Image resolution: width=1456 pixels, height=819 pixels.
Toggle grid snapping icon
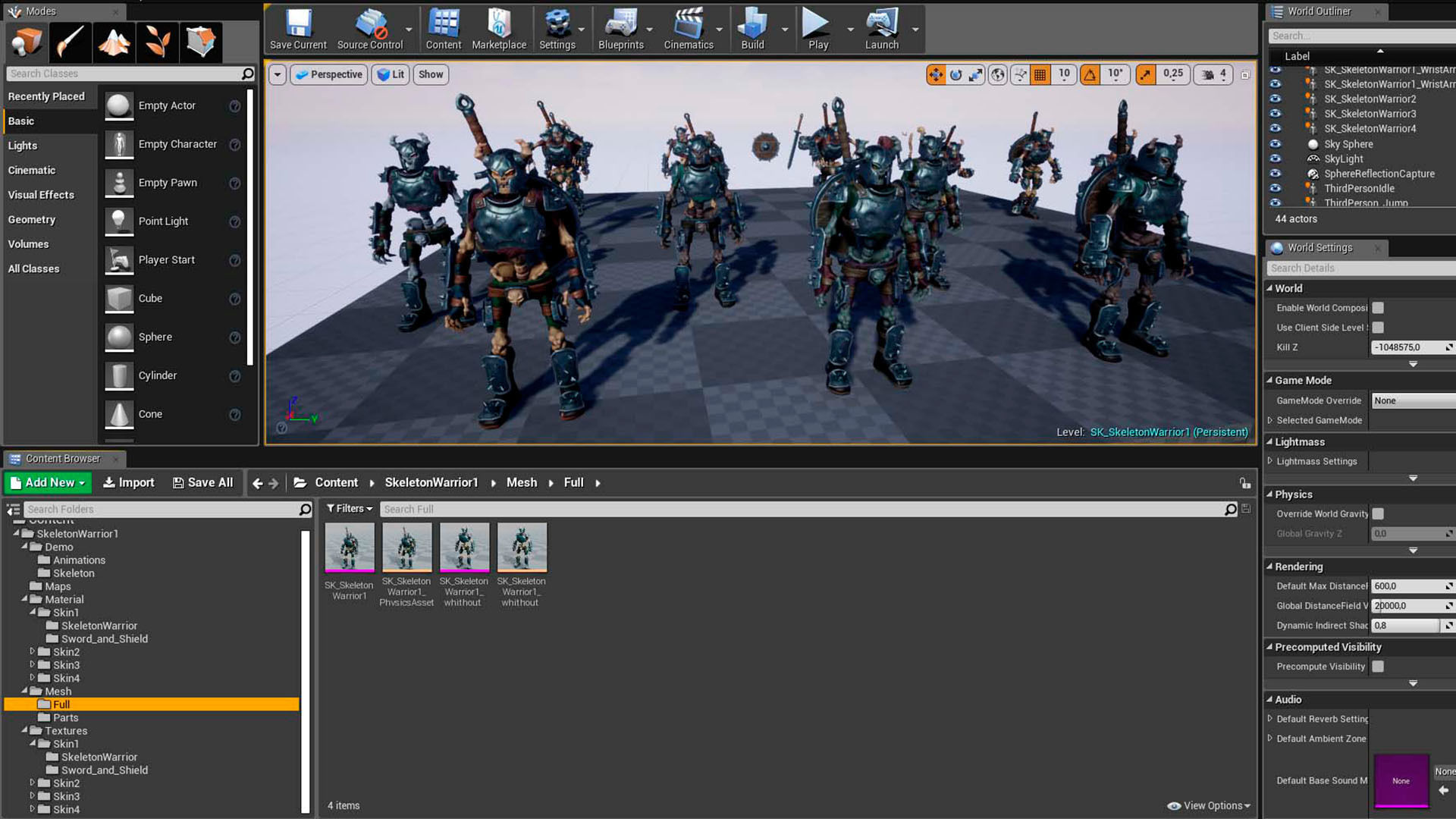(1040, 74)
